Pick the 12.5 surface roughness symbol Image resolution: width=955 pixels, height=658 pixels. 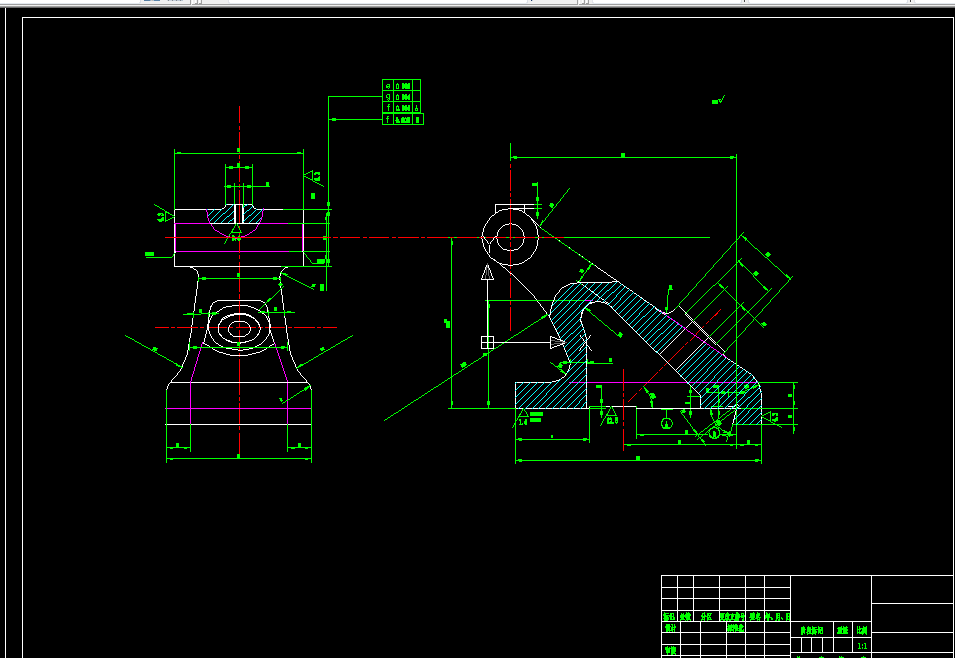pos(610,416)
